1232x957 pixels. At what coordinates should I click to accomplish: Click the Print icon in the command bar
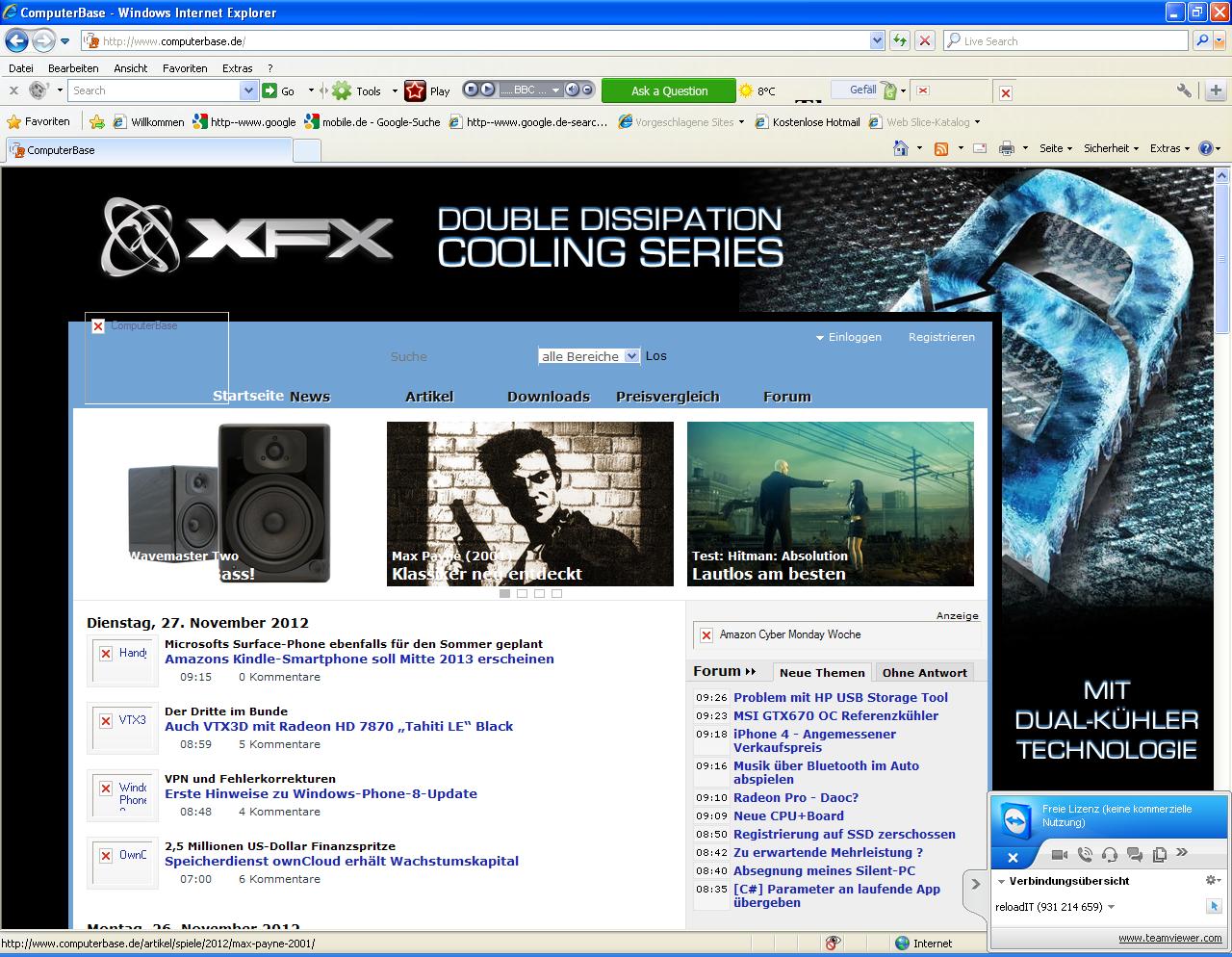1007,148
